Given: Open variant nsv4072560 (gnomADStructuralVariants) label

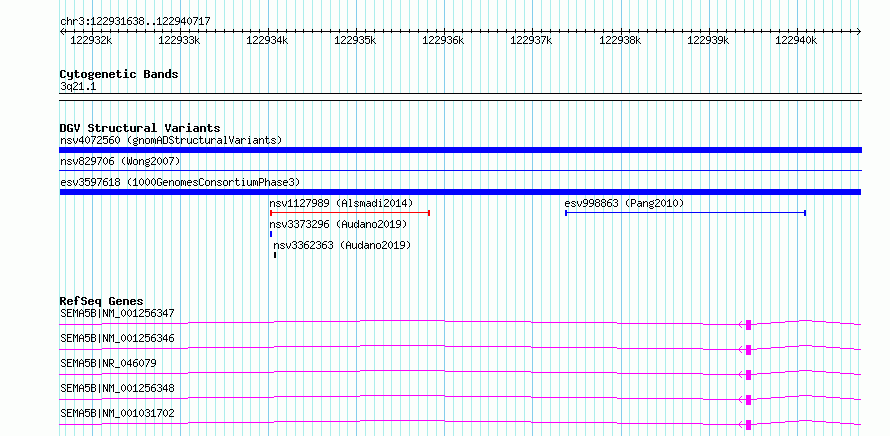Looking at the screenshot, I should (171, 140).
